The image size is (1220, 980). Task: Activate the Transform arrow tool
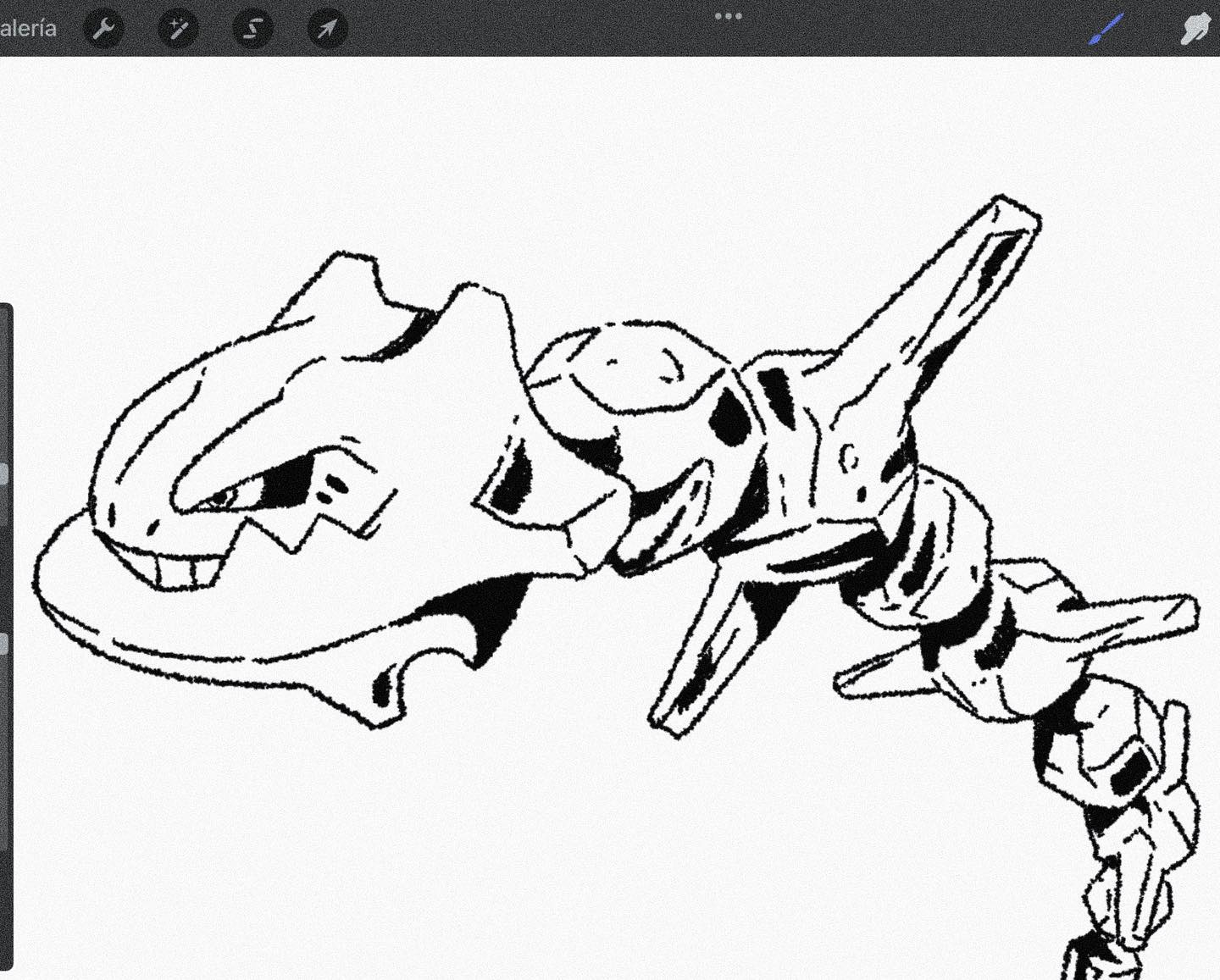click(327, 30)
